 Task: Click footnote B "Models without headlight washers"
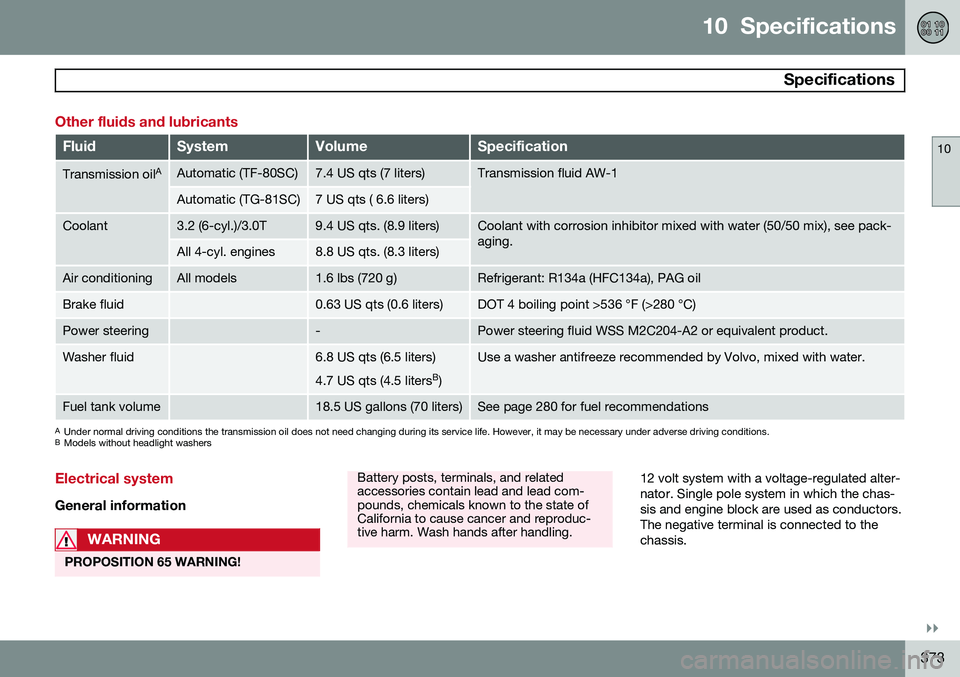[x=133, y=443]
